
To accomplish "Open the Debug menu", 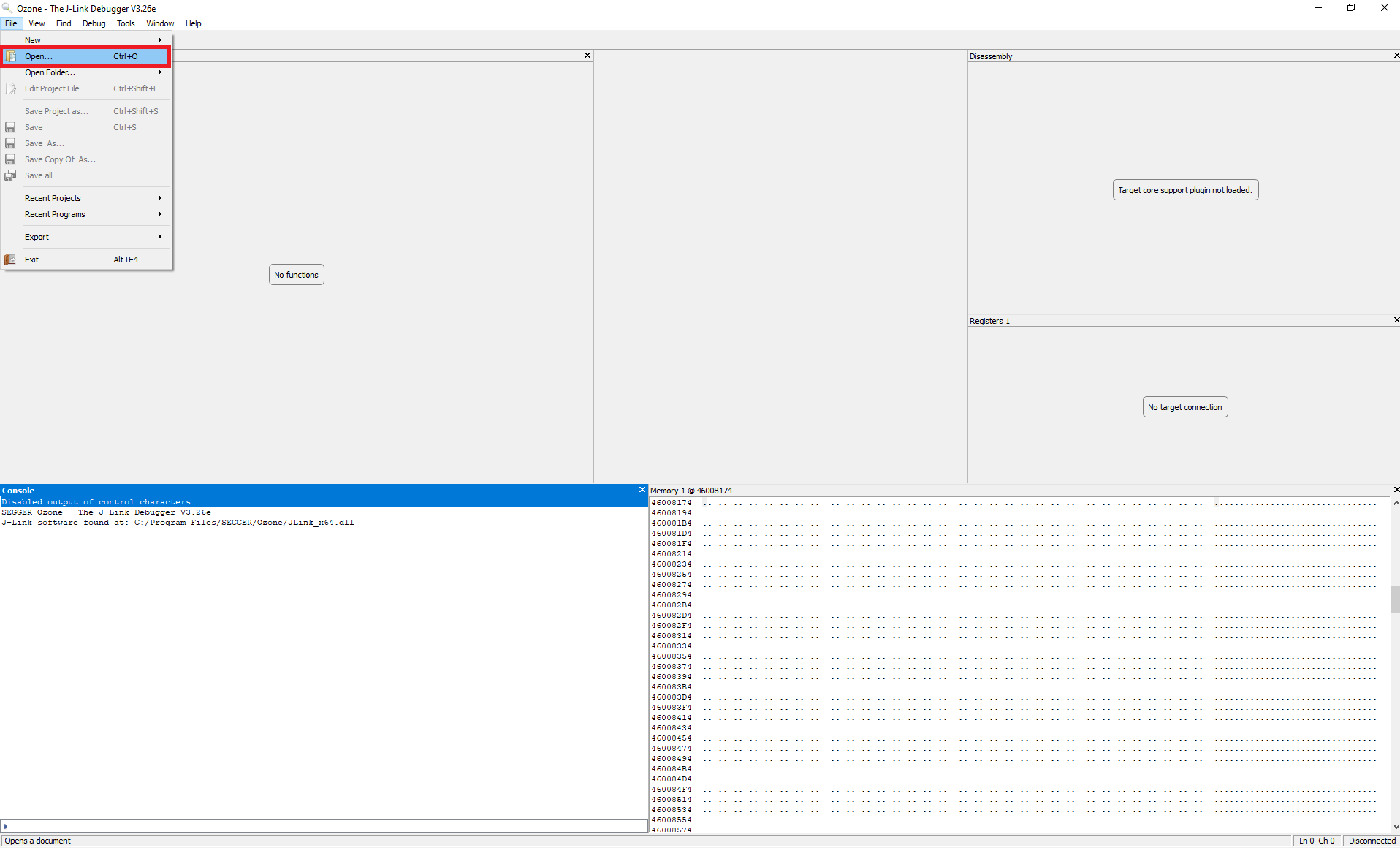I will coord(94,23).
